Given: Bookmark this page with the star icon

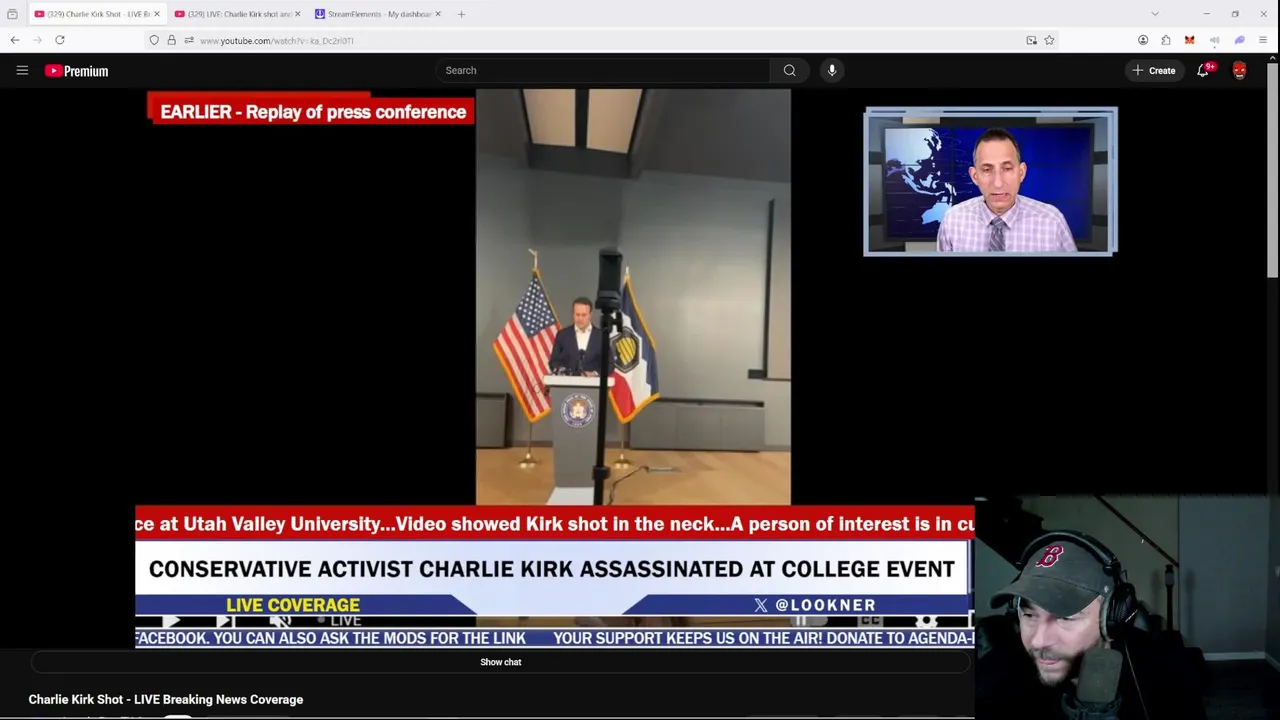Looking at the screenshot, I should click(x=1049, y=40).
